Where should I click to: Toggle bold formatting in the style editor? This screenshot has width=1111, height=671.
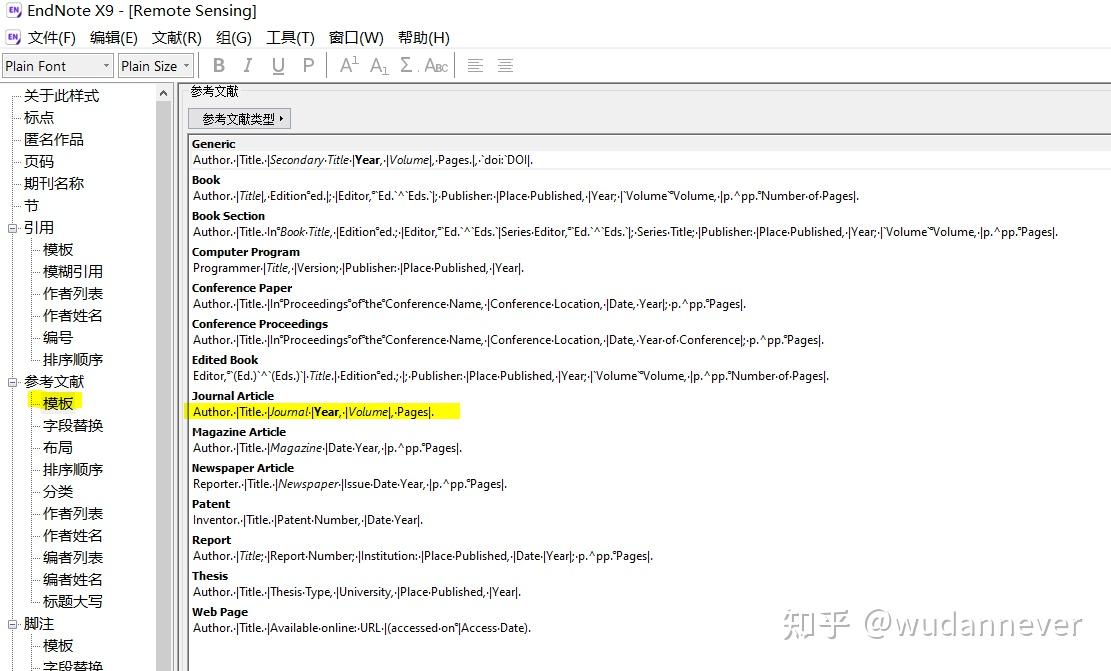(219, 65)
